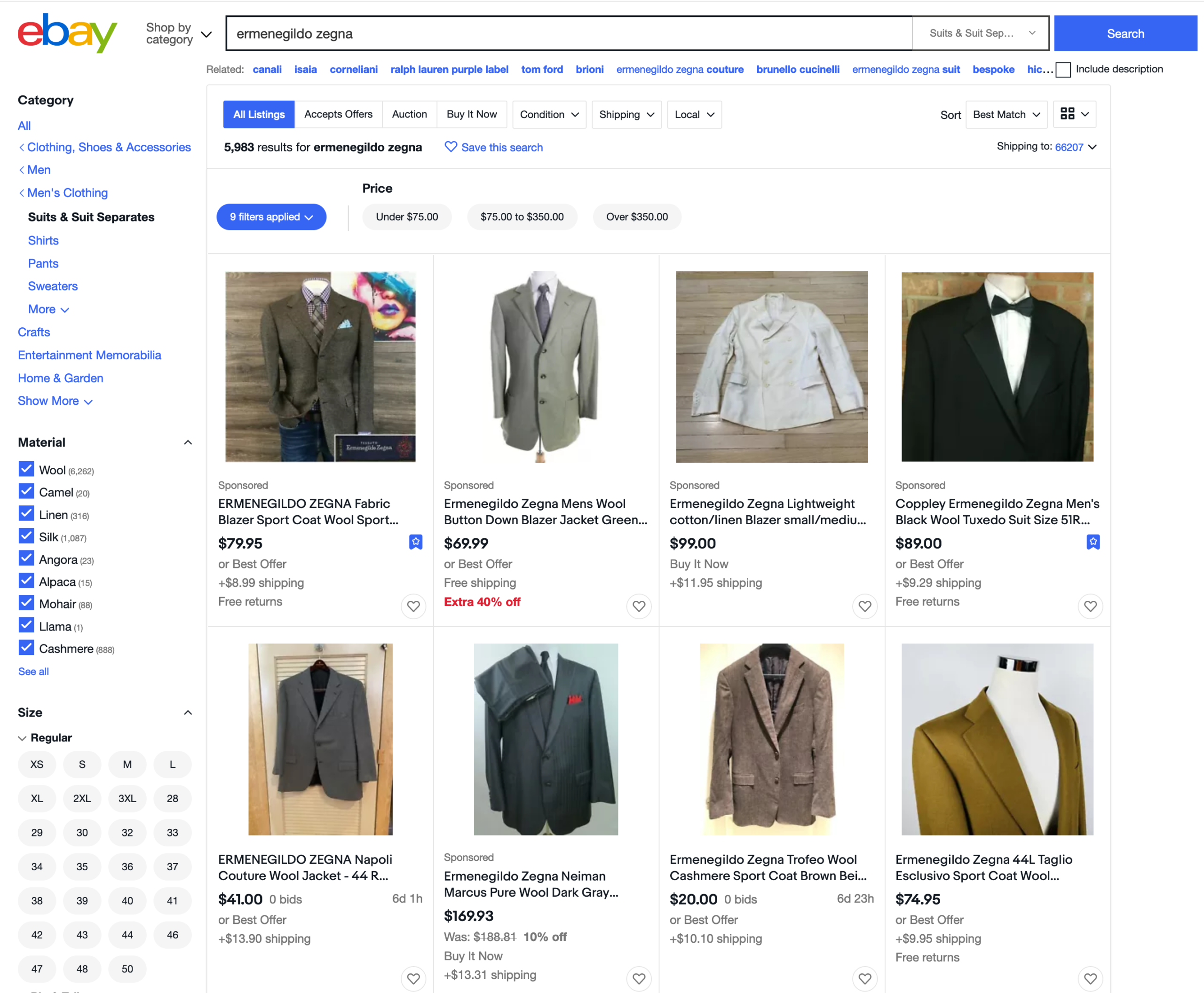Select the All Listings tab

tap(259, 114)
